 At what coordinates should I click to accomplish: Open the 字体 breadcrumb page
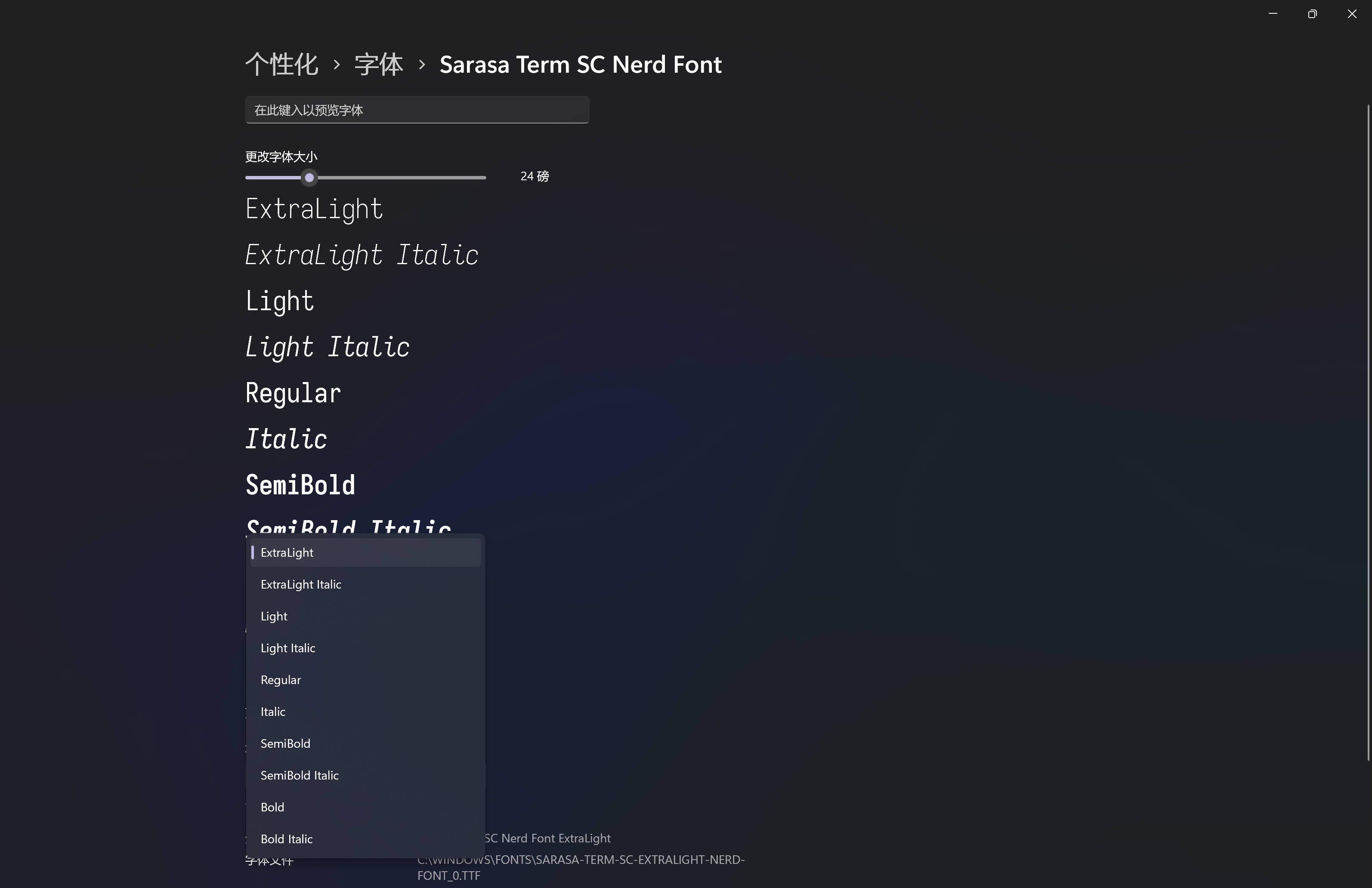(378, 64)
